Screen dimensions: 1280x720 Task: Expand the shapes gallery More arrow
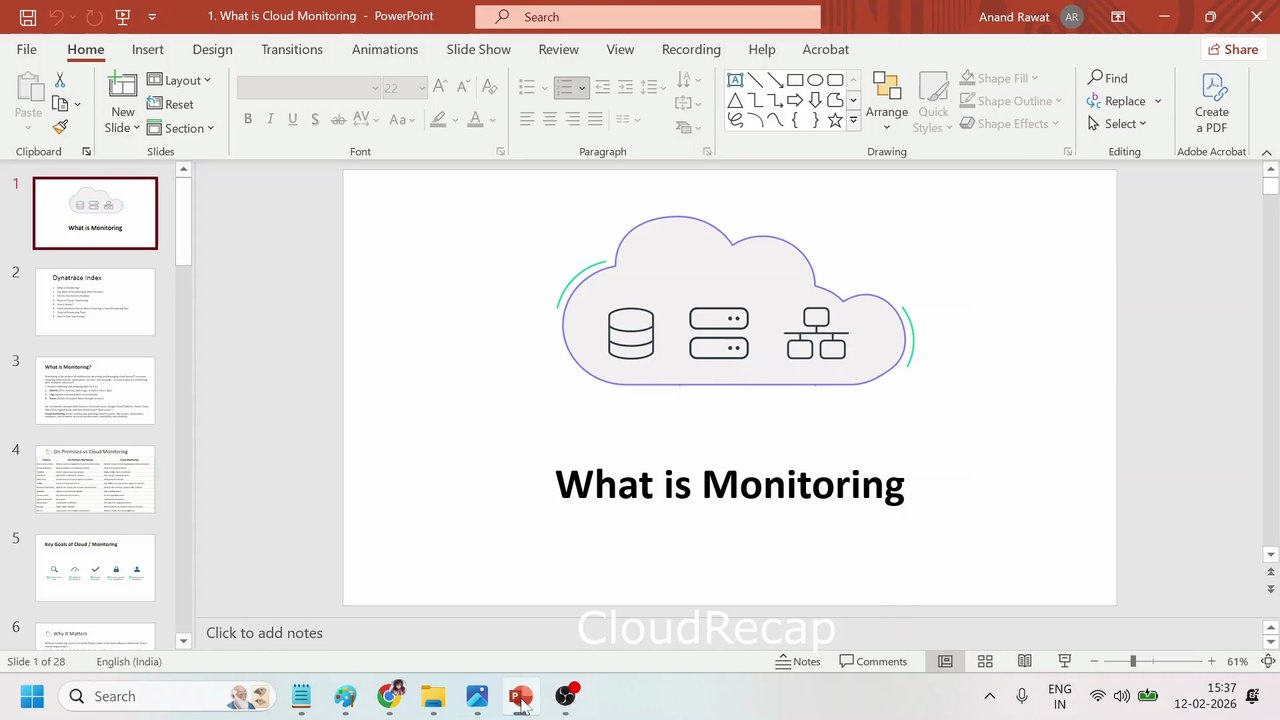[853, 120]
